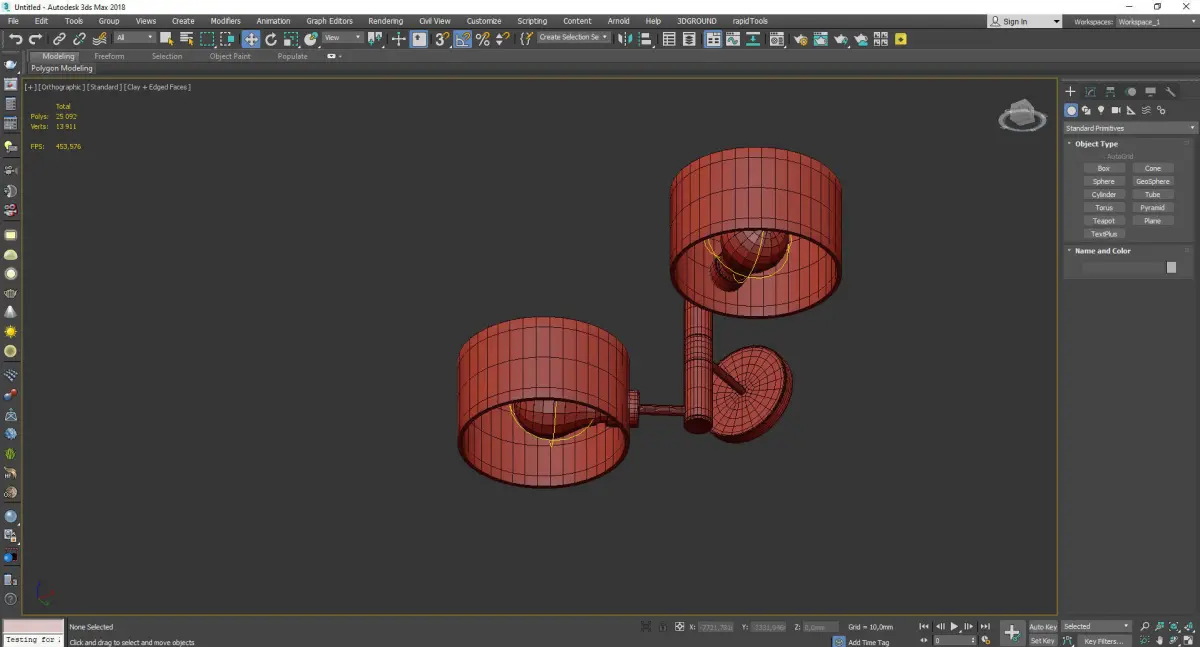Activate the Select and Rotate tool
Screen dimensions: 1200x647
pos(271,39)
